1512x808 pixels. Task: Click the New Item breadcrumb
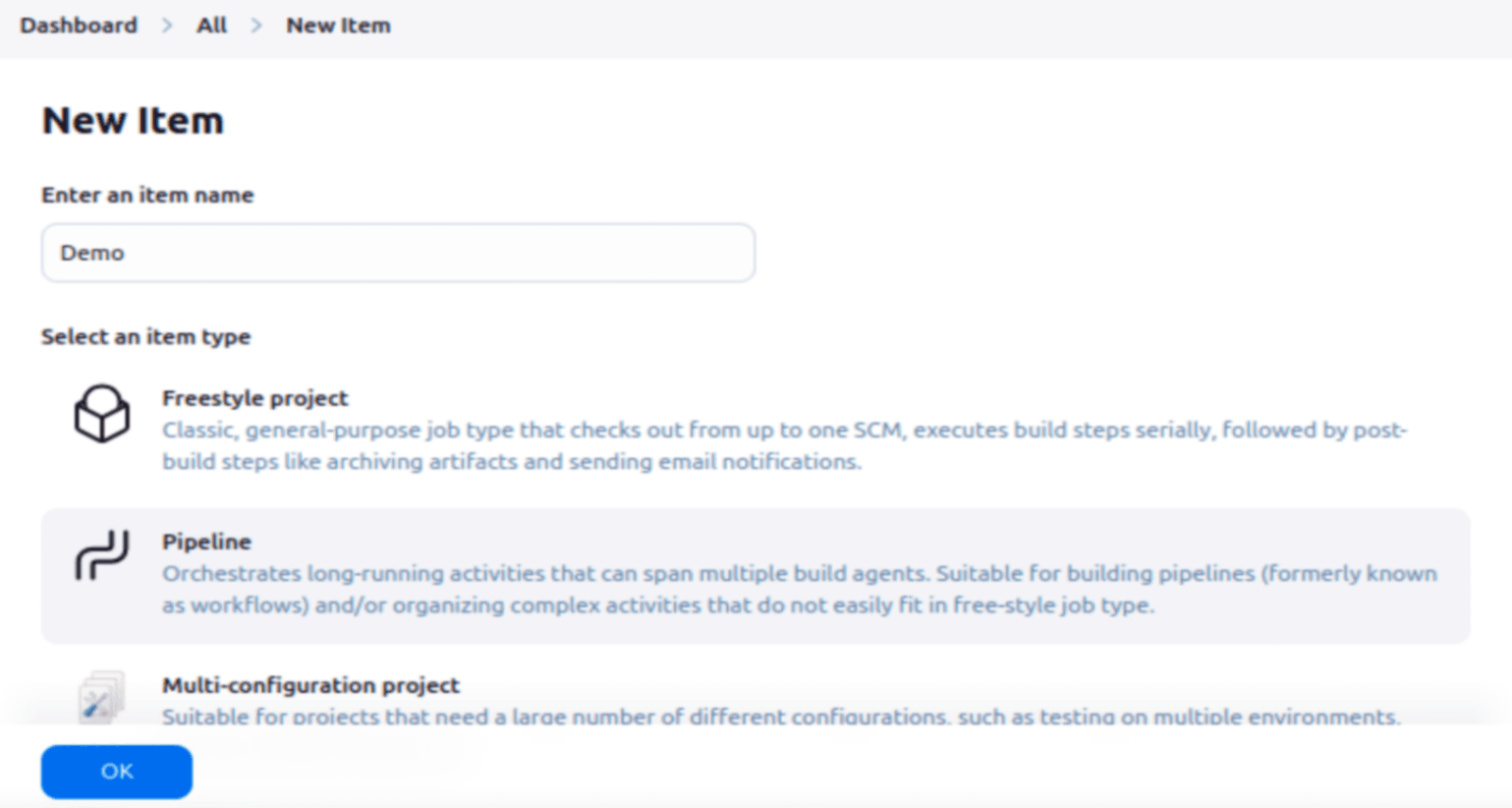(x=338, y=26)
